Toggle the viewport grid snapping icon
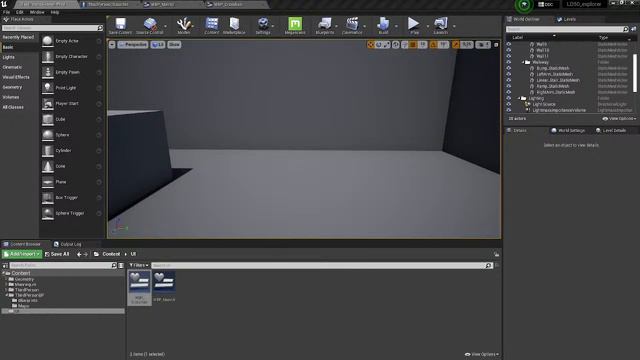640x360 pixels. coord(413,44)
